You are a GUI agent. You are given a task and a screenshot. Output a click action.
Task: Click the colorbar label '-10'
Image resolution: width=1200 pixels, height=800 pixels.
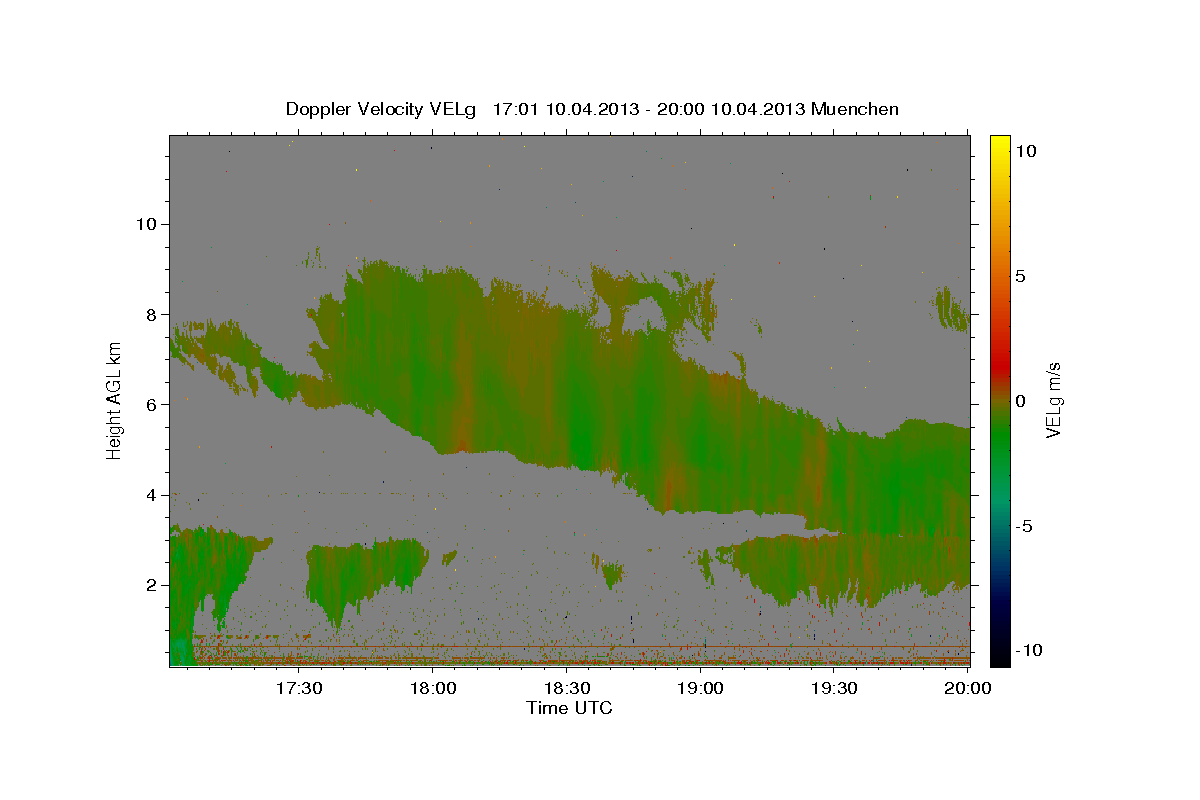point(1029,650)
